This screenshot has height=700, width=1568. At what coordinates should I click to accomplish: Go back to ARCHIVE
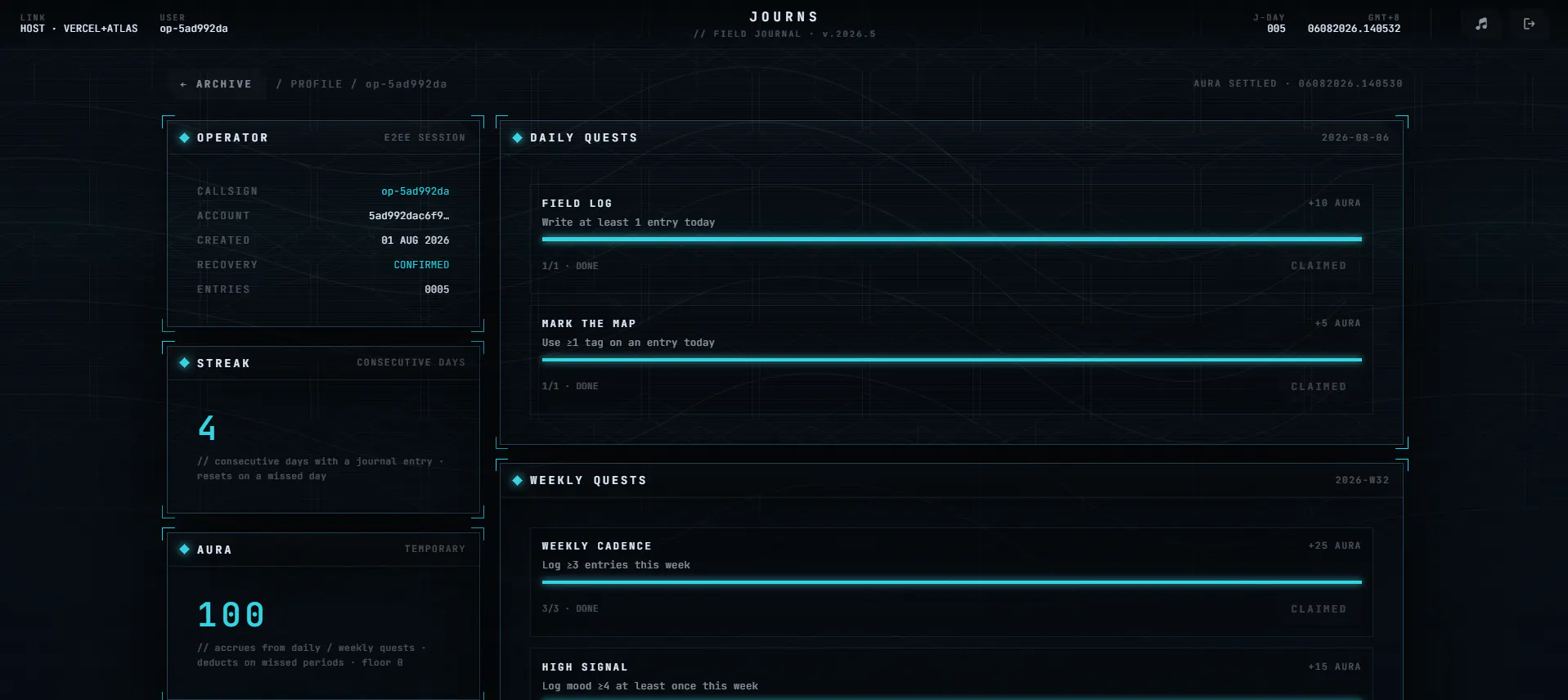coord(216,84)
